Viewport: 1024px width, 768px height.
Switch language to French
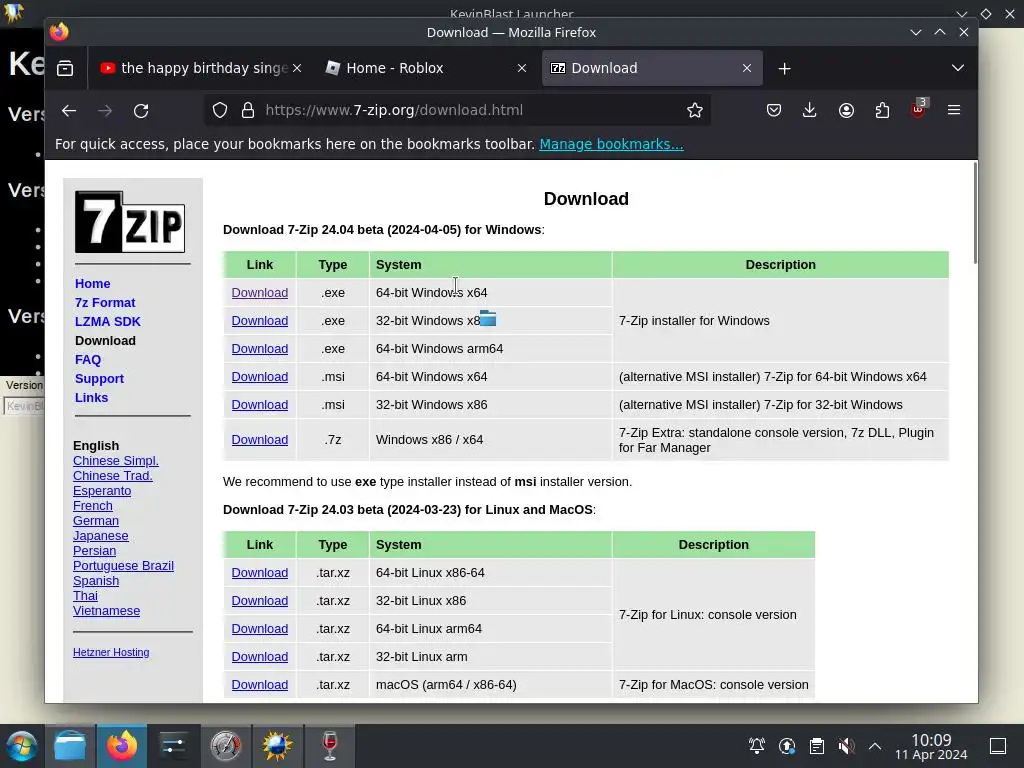click(x=93, y=505)
